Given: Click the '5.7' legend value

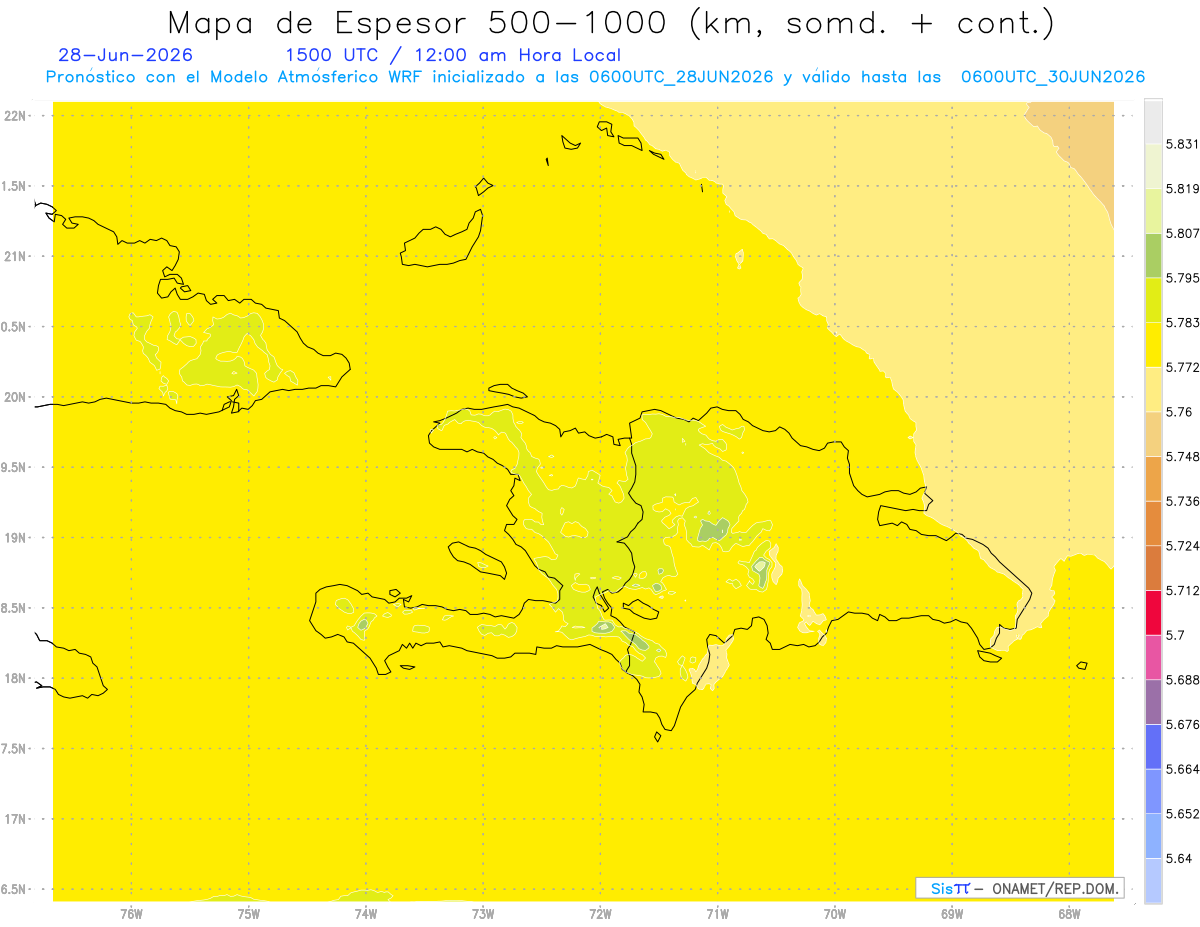Looking at the screenshot, I should point(1175,635).
